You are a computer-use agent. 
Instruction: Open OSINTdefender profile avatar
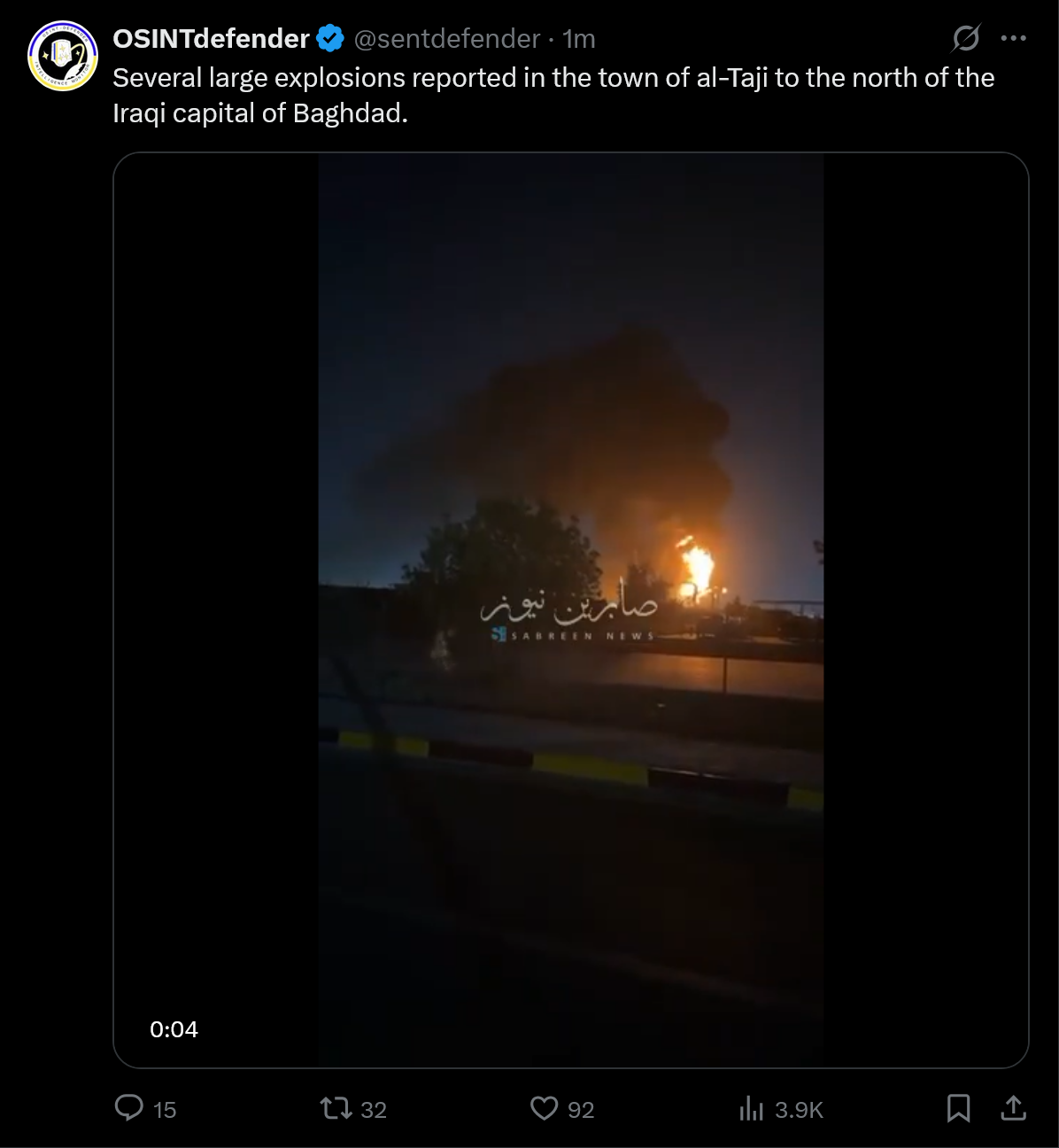pos(62,56)
